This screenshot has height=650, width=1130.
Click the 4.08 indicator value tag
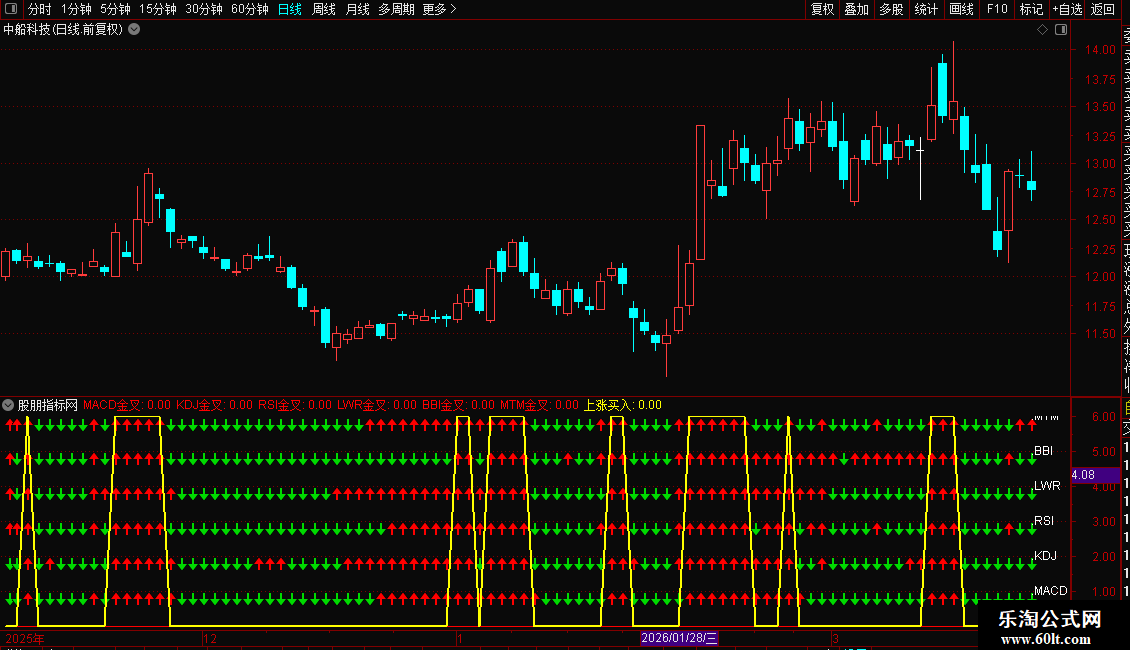[1095, 475]
